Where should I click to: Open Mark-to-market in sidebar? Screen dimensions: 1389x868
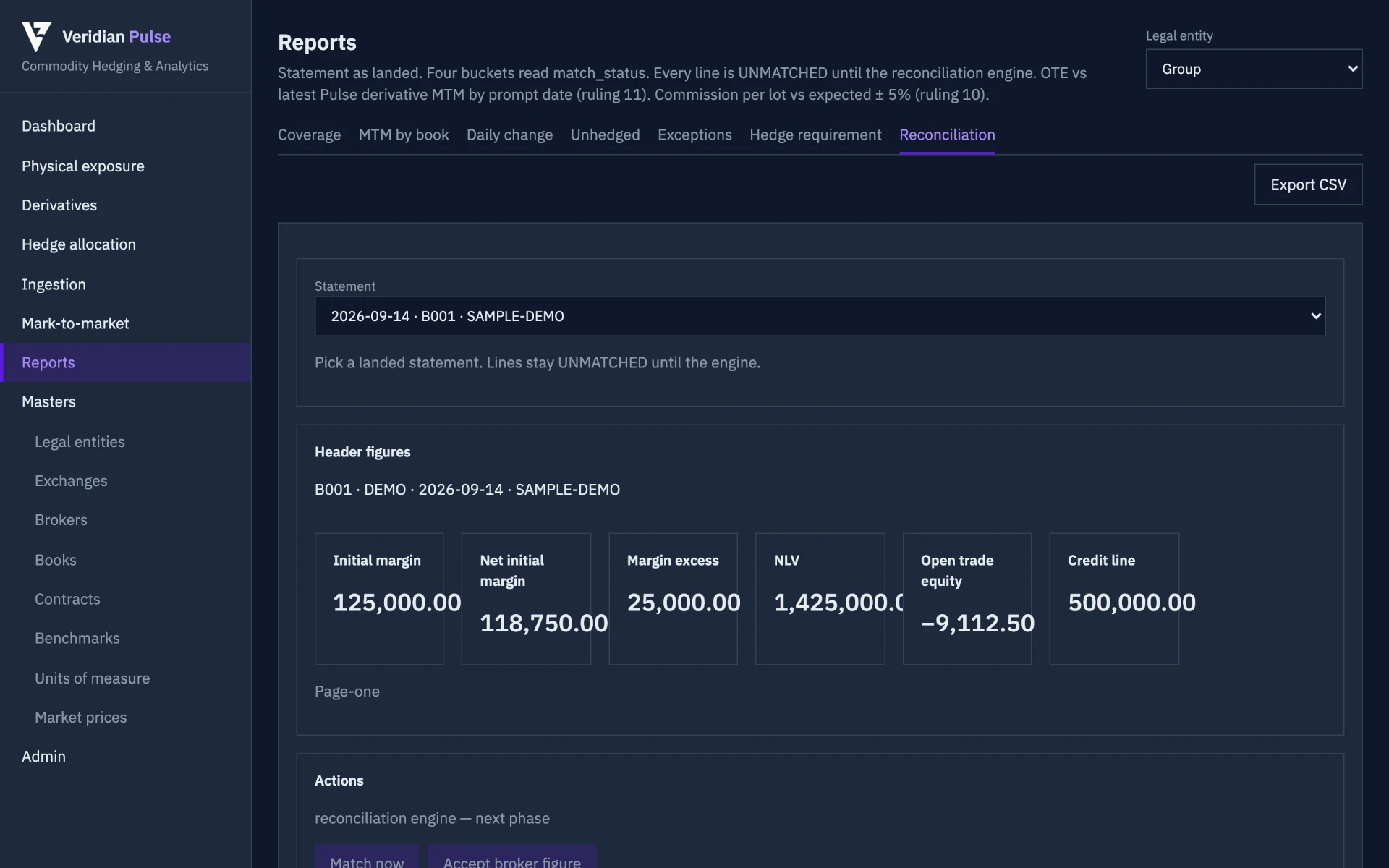pyautogui.click(x=126, y=323)
